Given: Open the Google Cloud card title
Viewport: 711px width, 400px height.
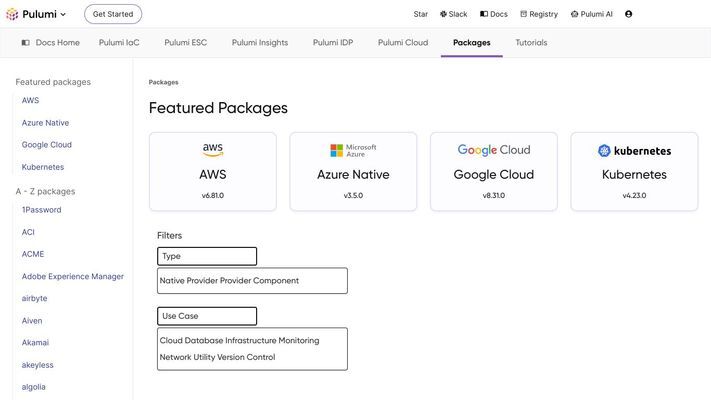Looking at the screenshot, I should coord(494,175).
